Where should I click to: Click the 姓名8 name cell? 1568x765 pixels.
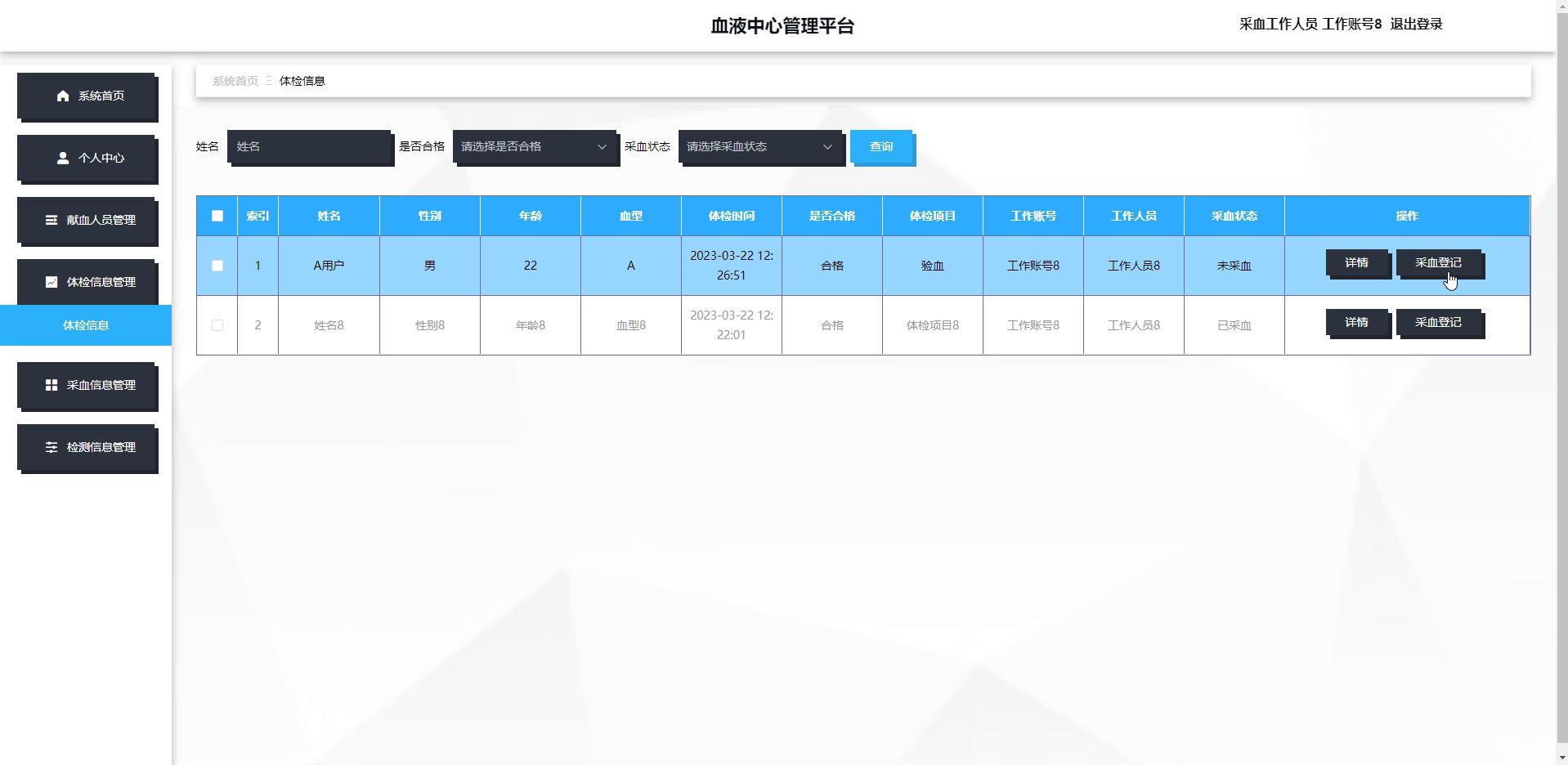pos(329,325)
